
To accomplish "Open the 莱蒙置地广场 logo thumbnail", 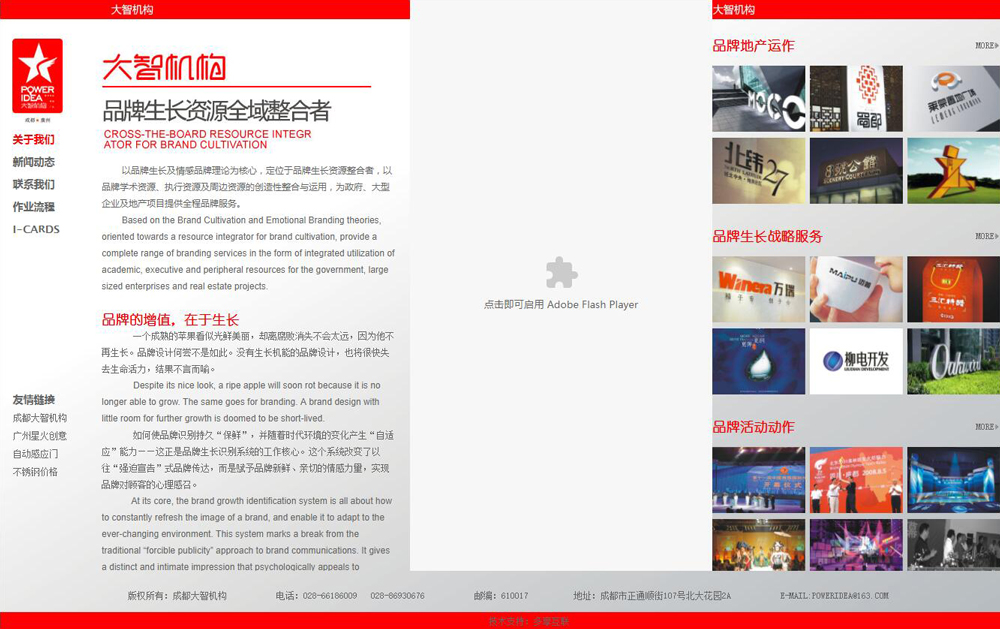I will point(953,99).
